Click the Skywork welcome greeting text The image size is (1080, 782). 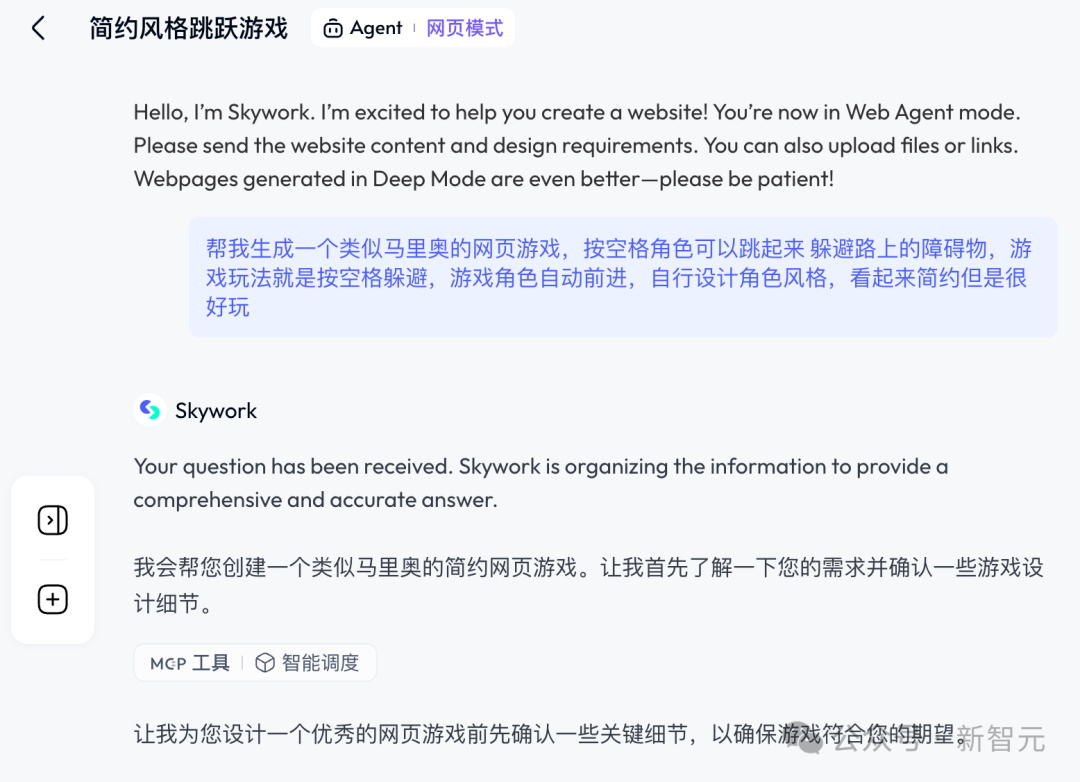tap(577, 145)
